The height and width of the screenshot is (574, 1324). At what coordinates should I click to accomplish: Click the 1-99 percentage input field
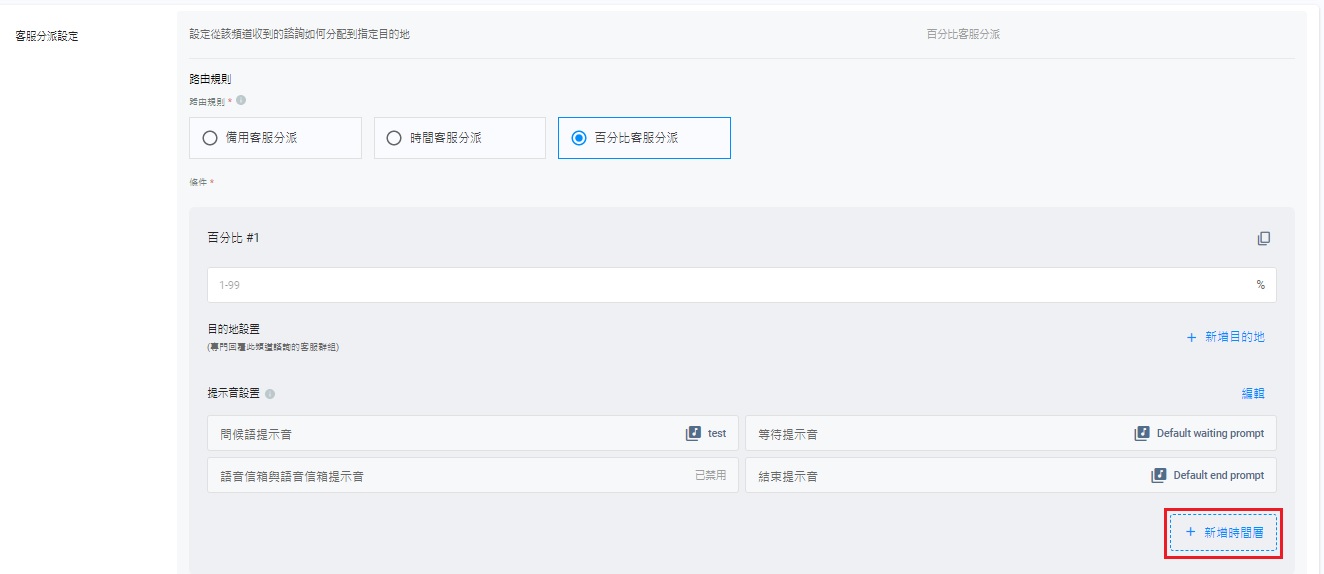click(741, 285)
